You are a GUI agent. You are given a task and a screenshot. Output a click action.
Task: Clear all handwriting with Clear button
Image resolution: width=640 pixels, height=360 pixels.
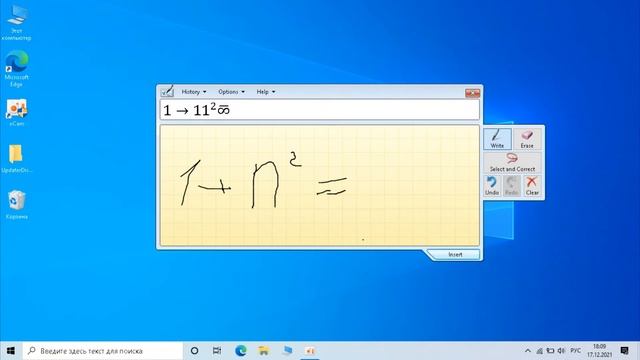coord(532,185)
